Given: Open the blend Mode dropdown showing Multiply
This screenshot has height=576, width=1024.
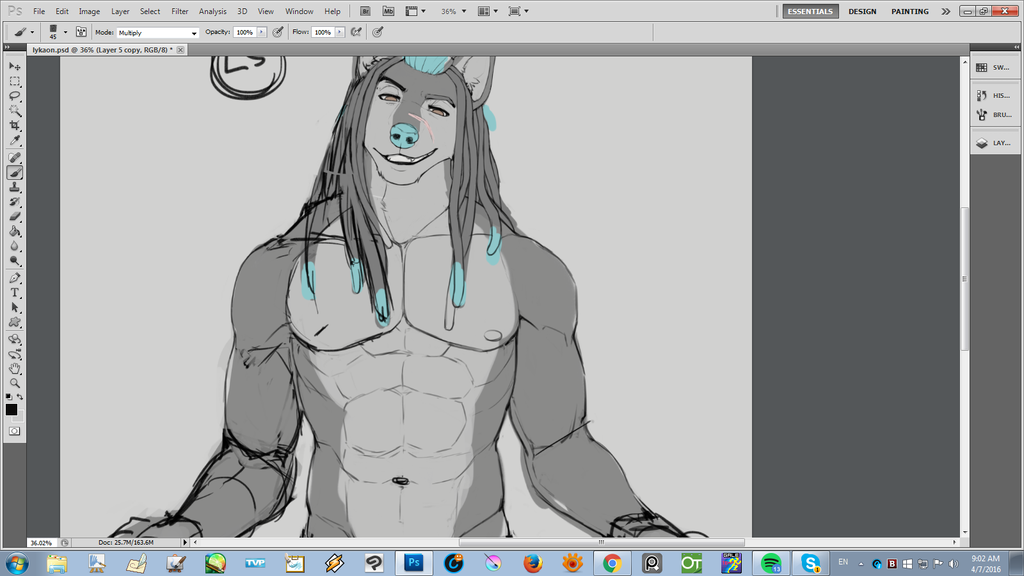Looking at the screenshot, I should click(x=158, y=33).
